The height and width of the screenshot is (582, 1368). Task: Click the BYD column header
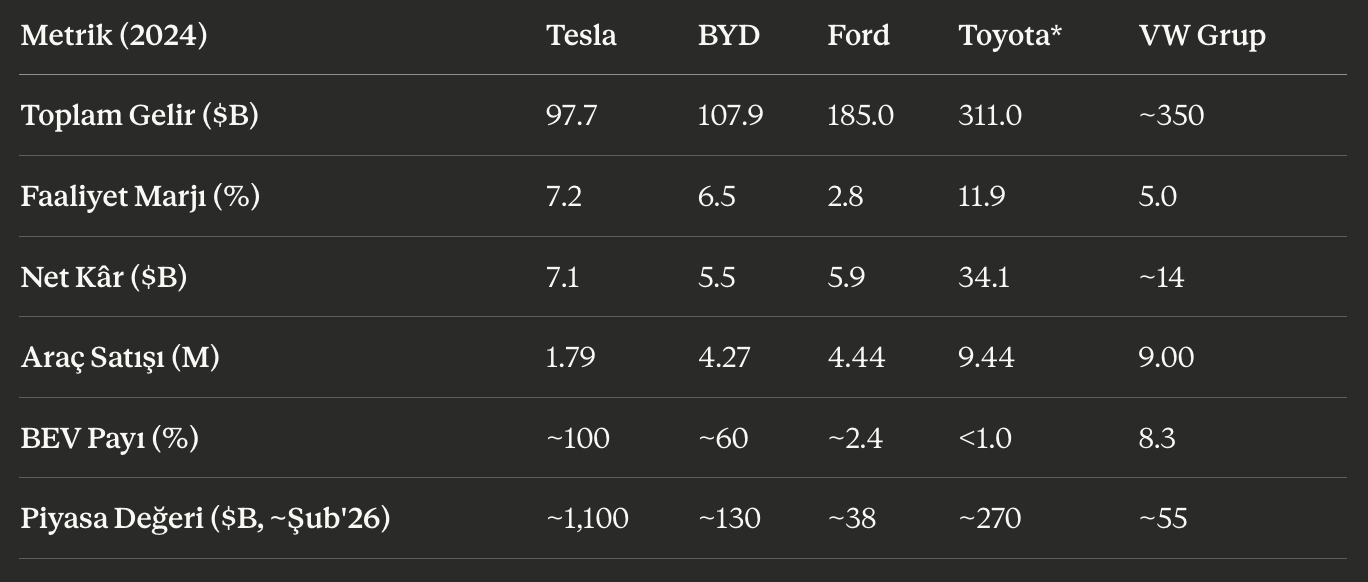729,36
